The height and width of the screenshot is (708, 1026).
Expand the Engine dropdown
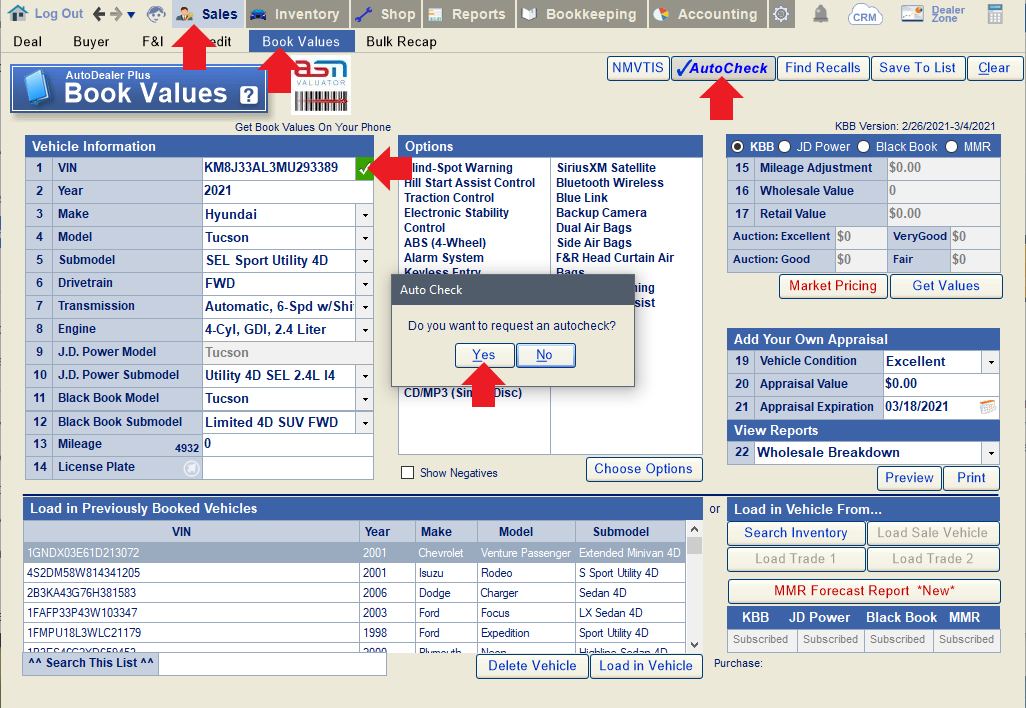tap(365, 329)
